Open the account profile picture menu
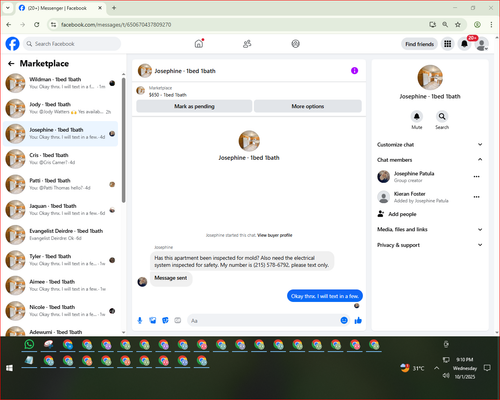Viewport: 500px width, 400px height. (481, 44)
